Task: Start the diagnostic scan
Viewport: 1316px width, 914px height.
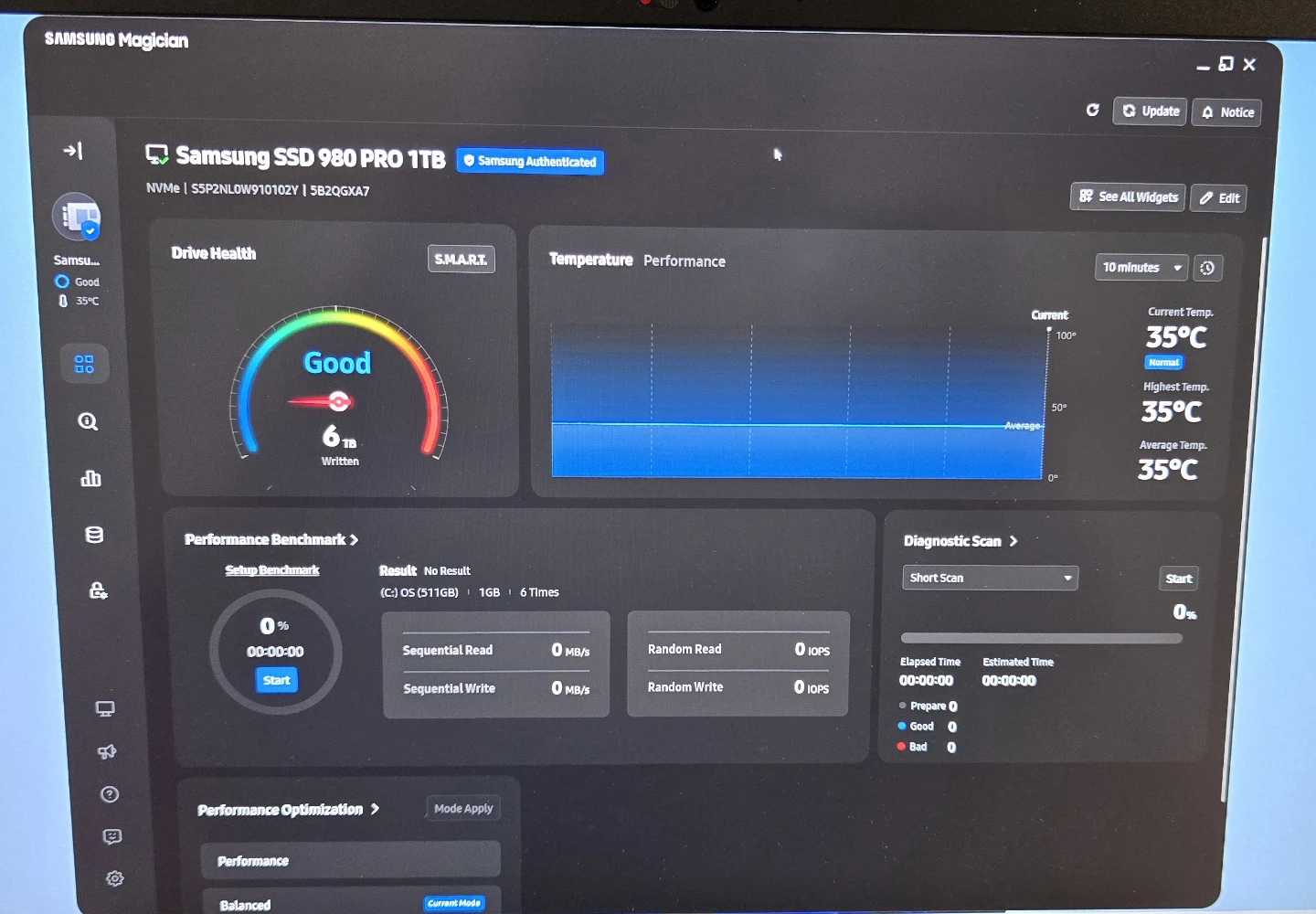Action: point(1179,579)
